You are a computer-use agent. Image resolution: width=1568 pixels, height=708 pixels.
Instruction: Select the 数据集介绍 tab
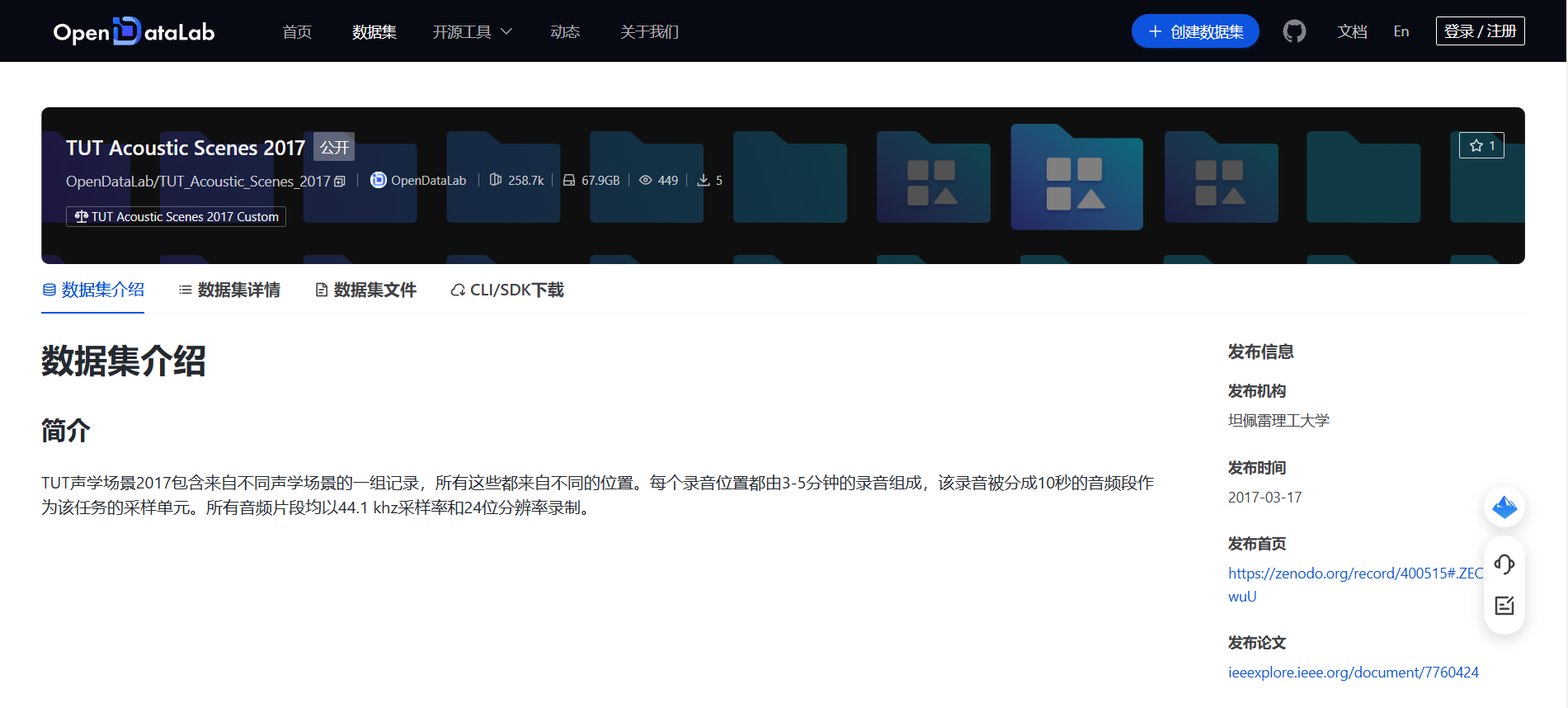(x=93, y=290)
